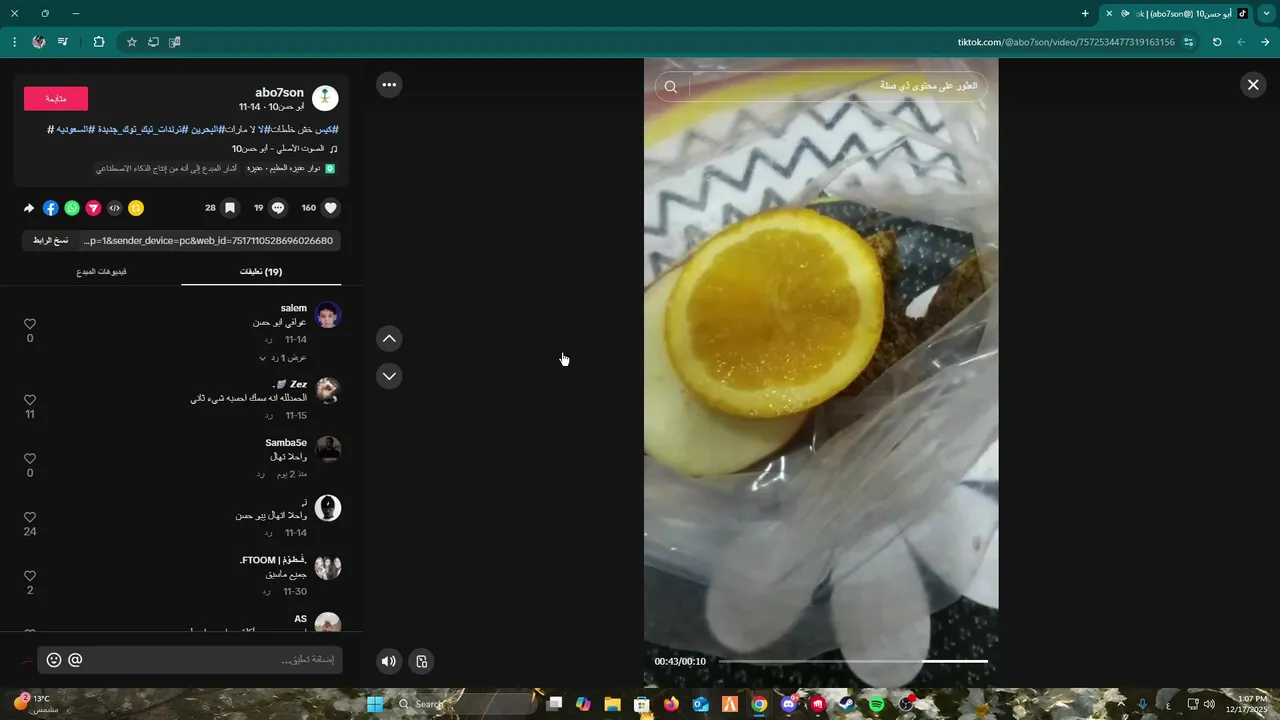Like the video with 160 likes

[331, 208]
